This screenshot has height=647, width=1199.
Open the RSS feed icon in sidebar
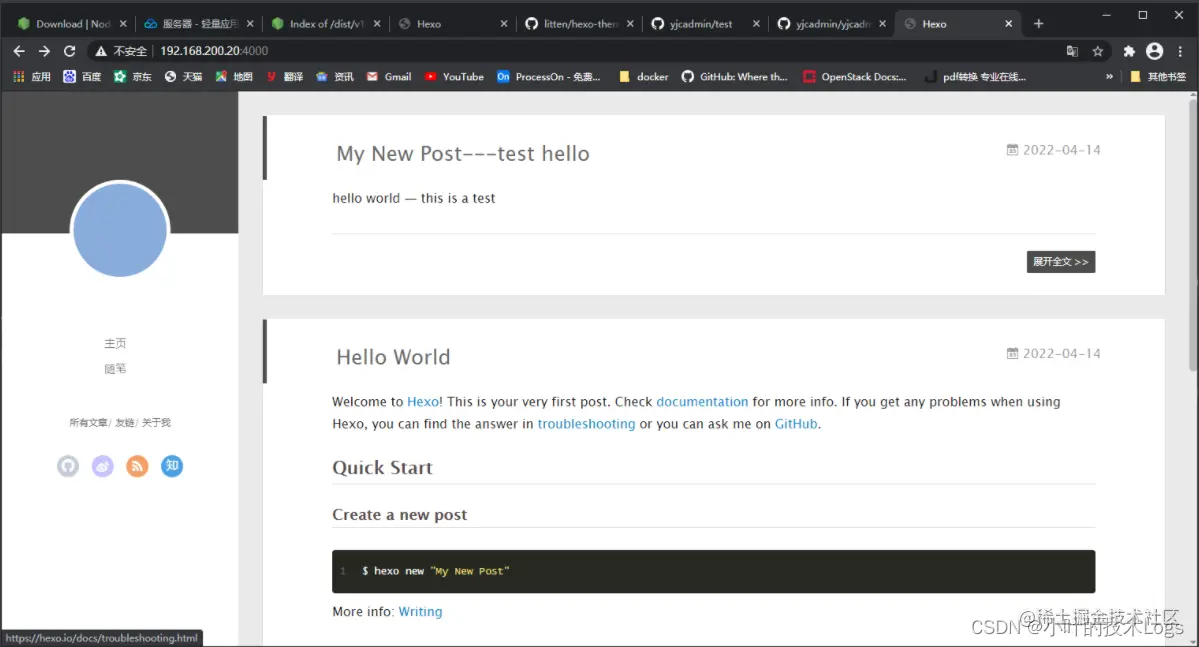[137, 466]
